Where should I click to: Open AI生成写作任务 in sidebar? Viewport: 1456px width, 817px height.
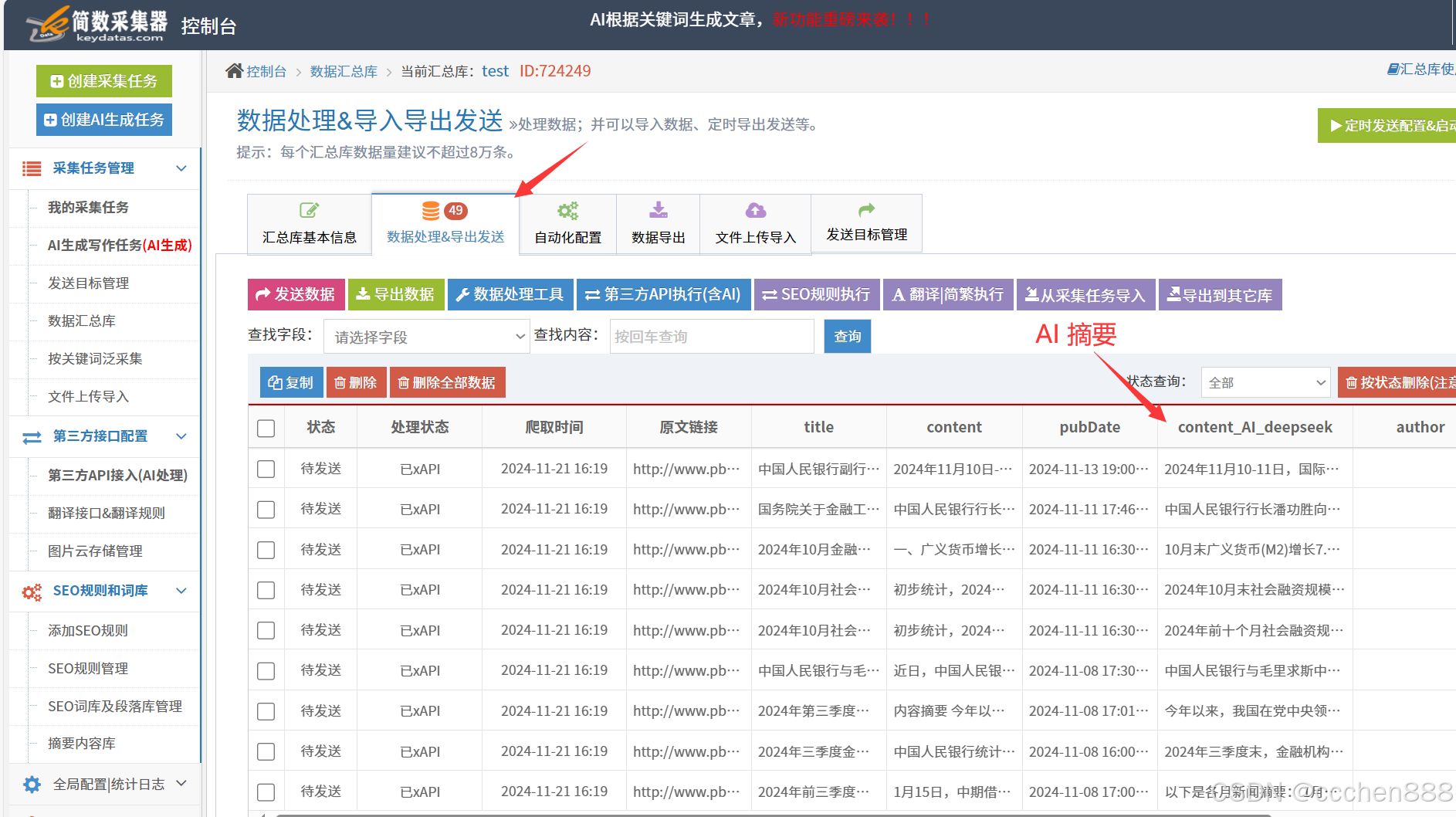coord(120,245)
